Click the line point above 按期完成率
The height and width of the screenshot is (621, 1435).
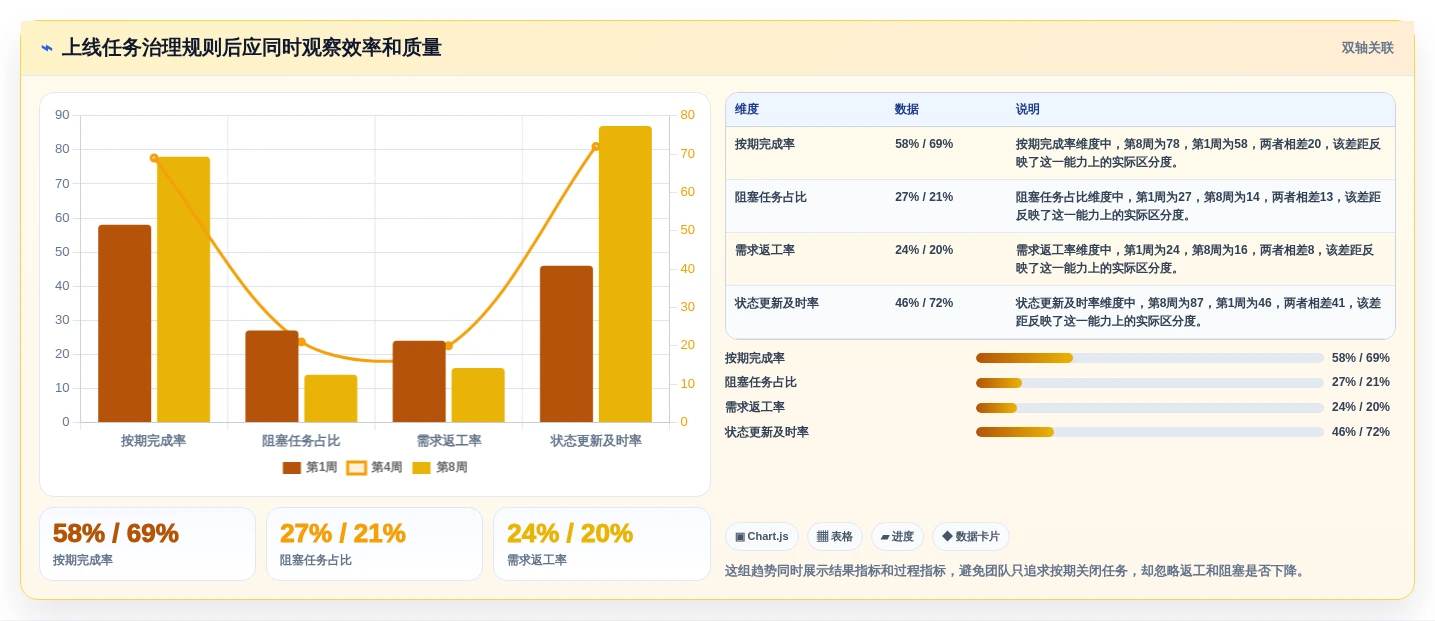[154, 158]
